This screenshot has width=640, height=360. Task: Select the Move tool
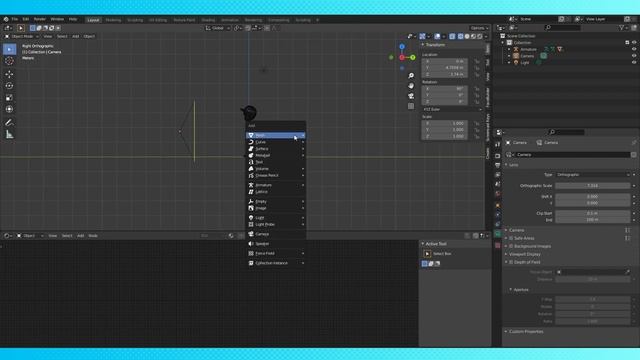tap(9, 74)
